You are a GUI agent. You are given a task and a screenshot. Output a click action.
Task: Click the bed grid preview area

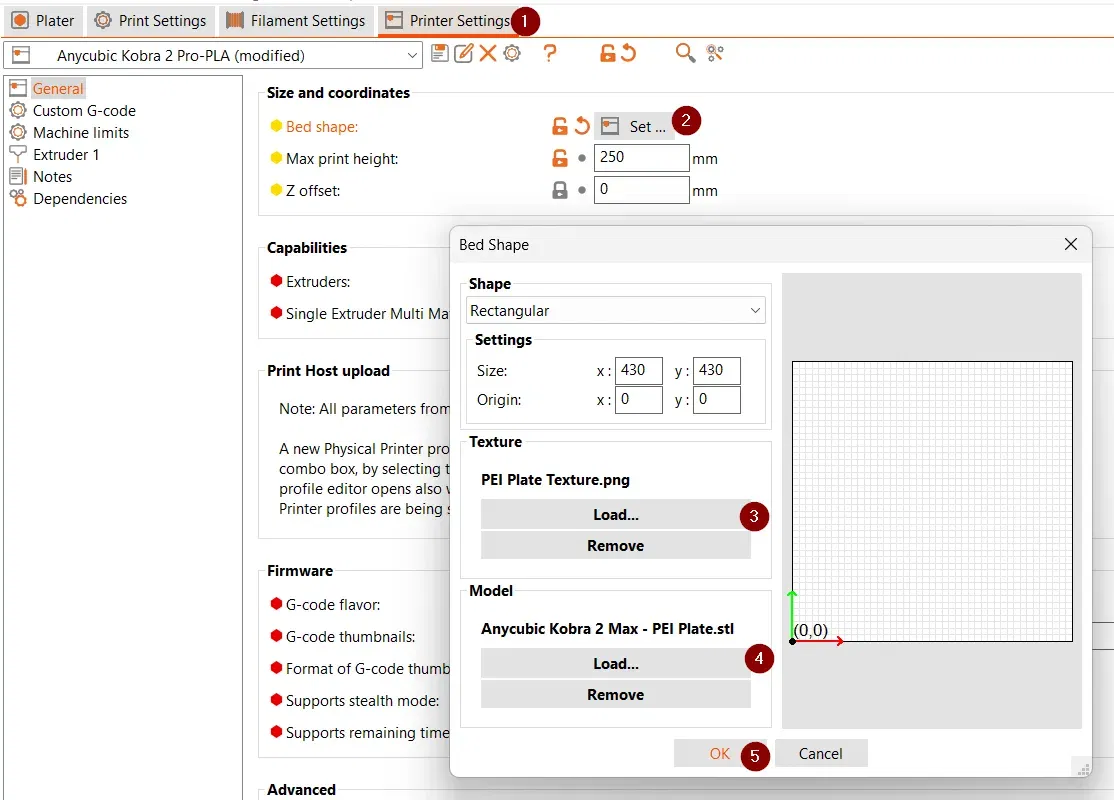[x=932, y=502]
